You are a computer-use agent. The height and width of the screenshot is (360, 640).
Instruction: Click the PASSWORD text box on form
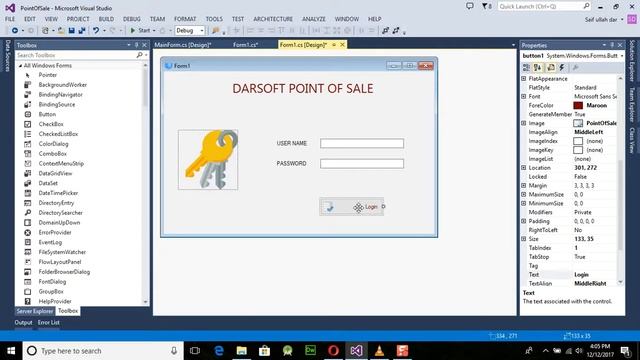click(362, 164)
